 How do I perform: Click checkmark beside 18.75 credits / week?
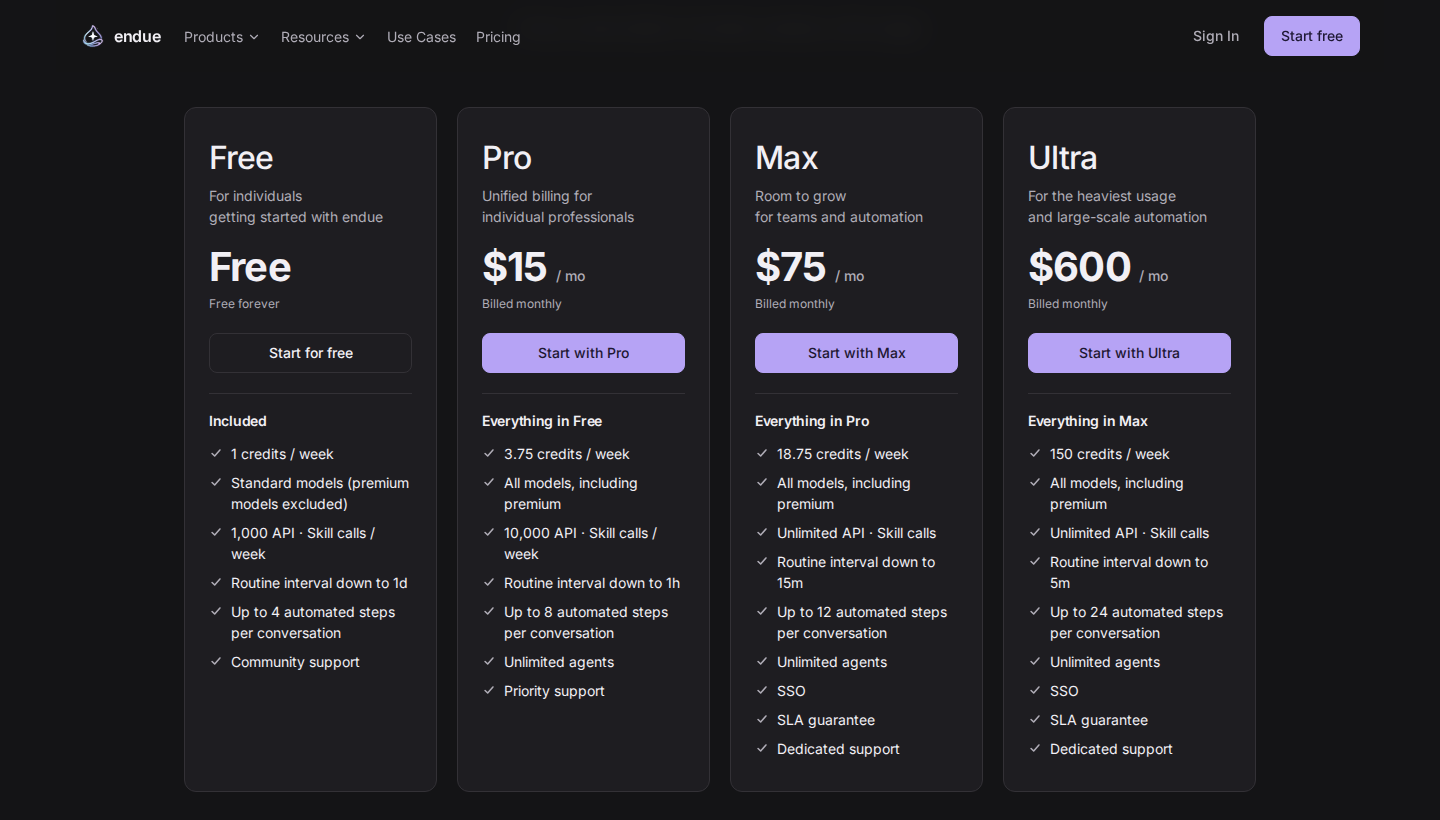(762, 454)
